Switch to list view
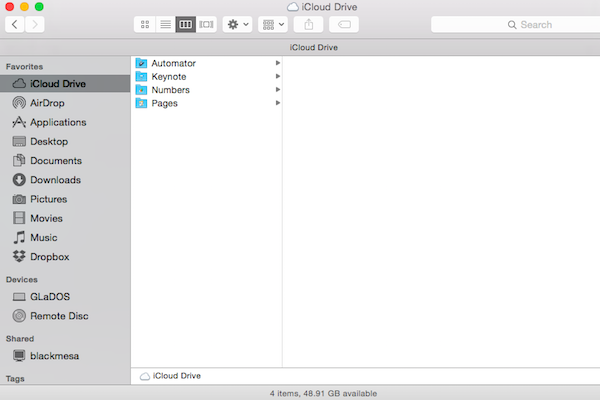600x400 pixels. (165, 24)
